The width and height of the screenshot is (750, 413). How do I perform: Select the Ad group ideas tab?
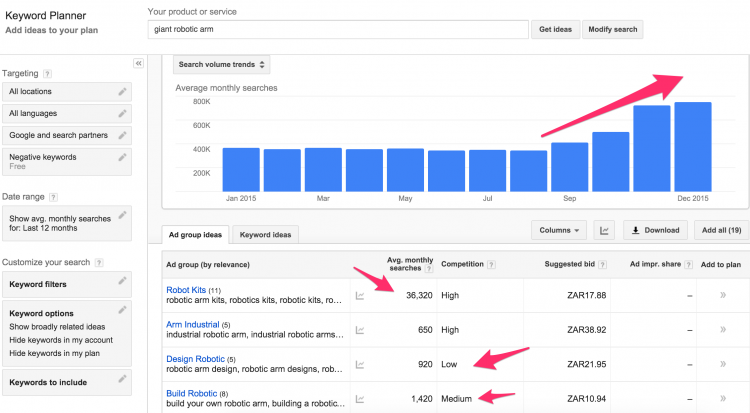(198, 234)
